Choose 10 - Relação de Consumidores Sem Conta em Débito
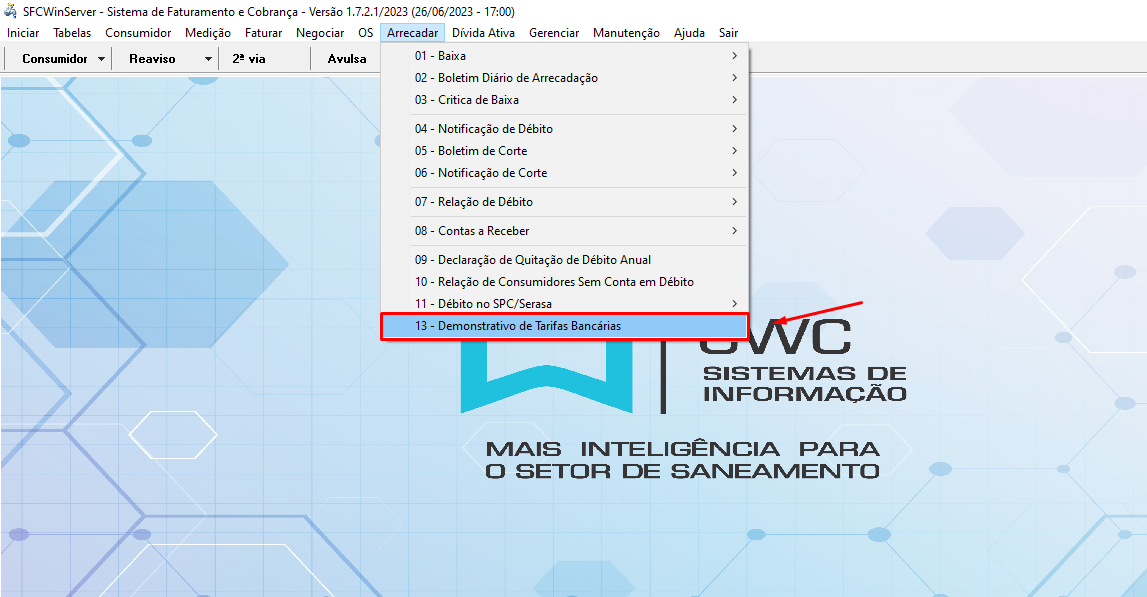The height and width of the screenshot is (597, 1147). pyautogui.click(x=554, y=282)
